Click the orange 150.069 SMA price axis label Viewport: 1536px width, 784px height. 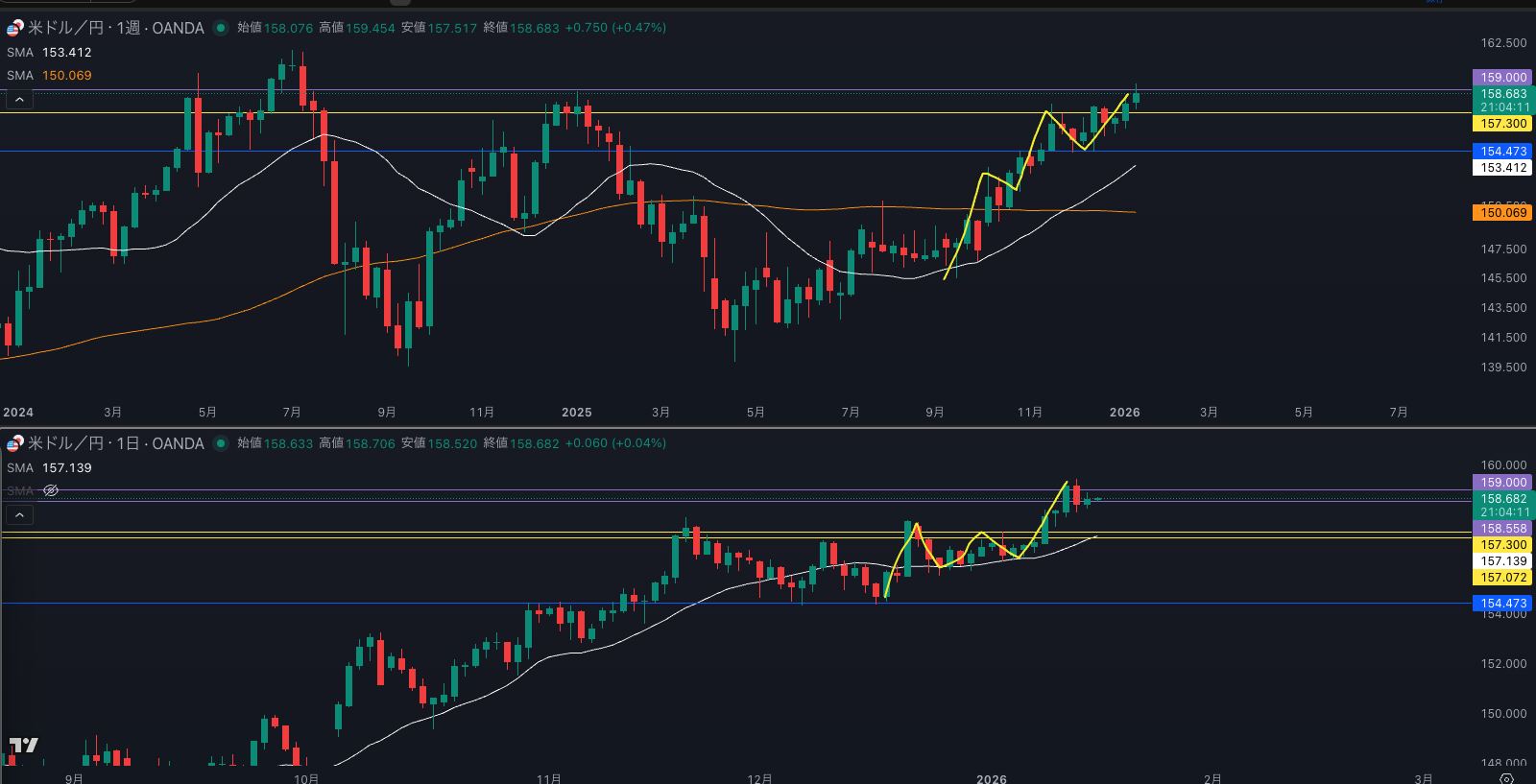(x=1502, y=213)
